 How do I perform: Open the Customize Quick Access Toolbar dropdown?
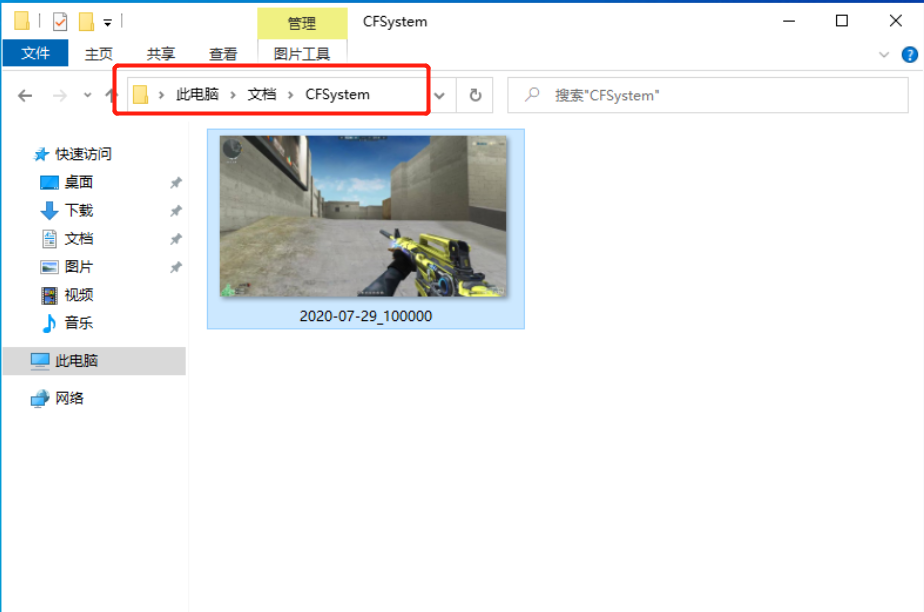click(x=107, y=22)
